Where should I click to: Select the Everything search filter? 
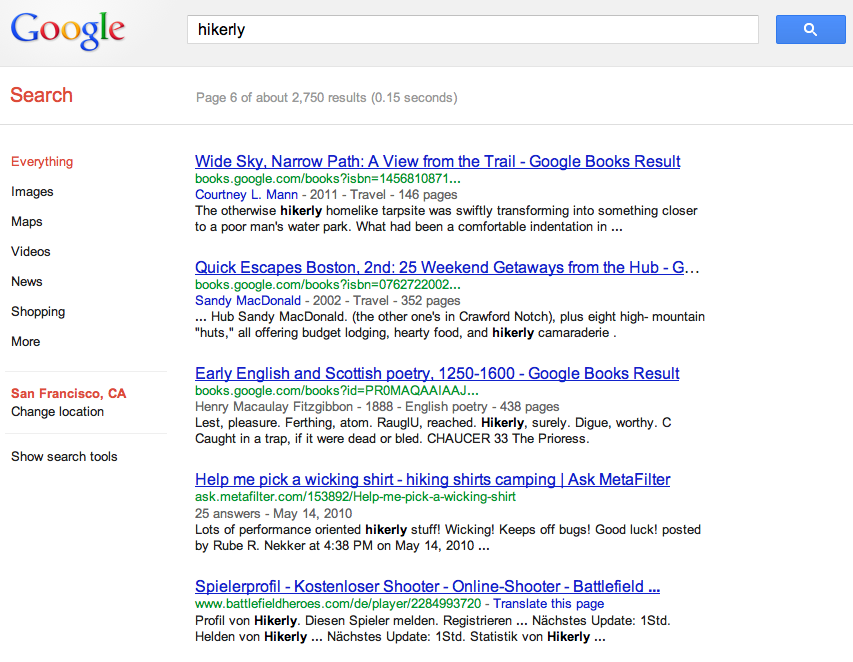(42, 162)
